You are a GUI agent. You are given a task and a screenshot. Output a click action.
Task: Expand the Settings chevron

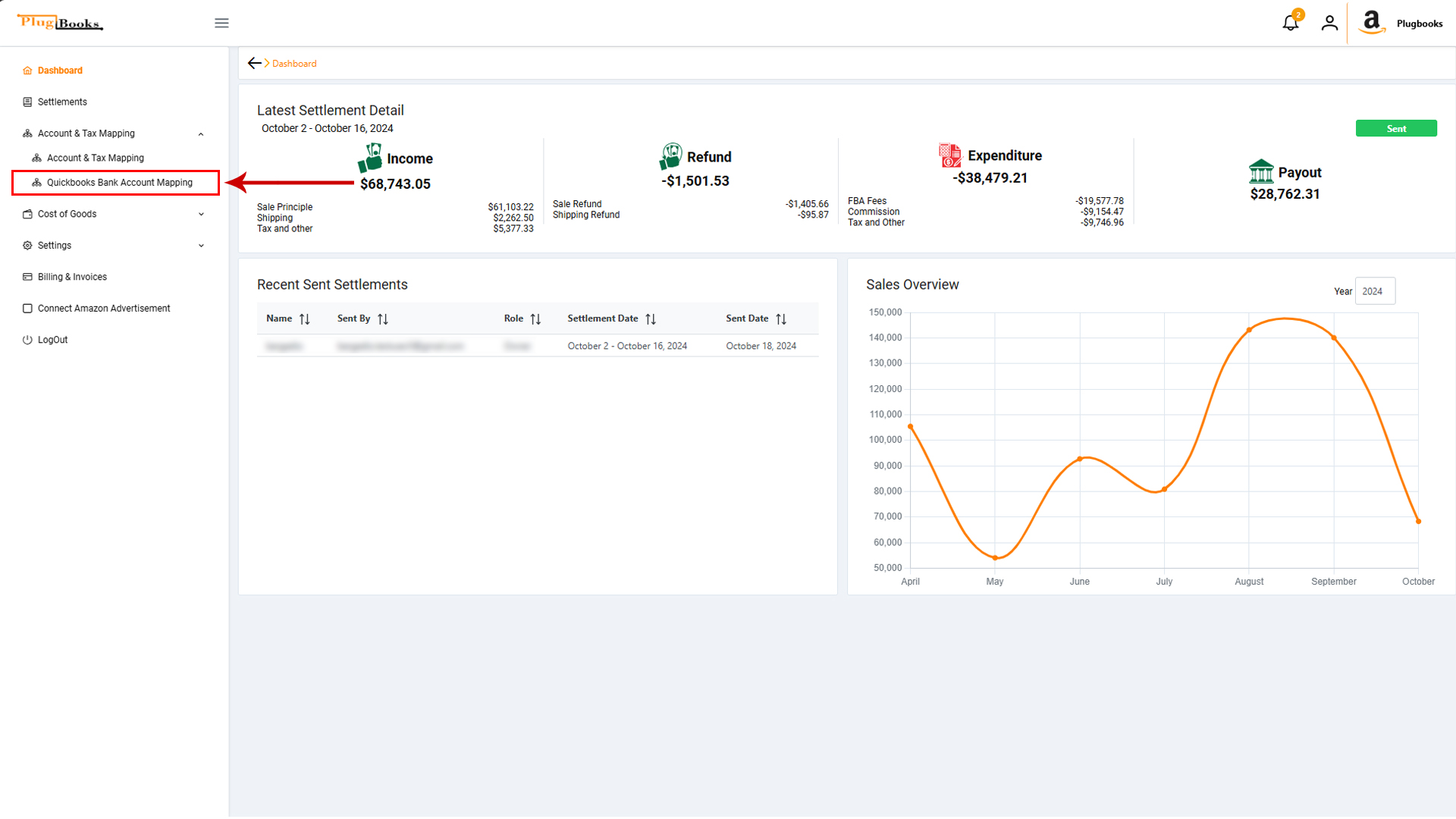[201, 246]
